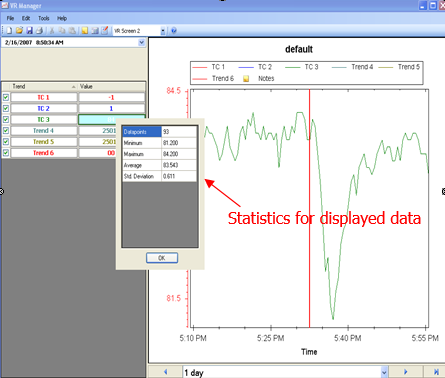The image size is (445, 378).
Task: Disable the Trend 6 checkbox
Action: [6, 153]
